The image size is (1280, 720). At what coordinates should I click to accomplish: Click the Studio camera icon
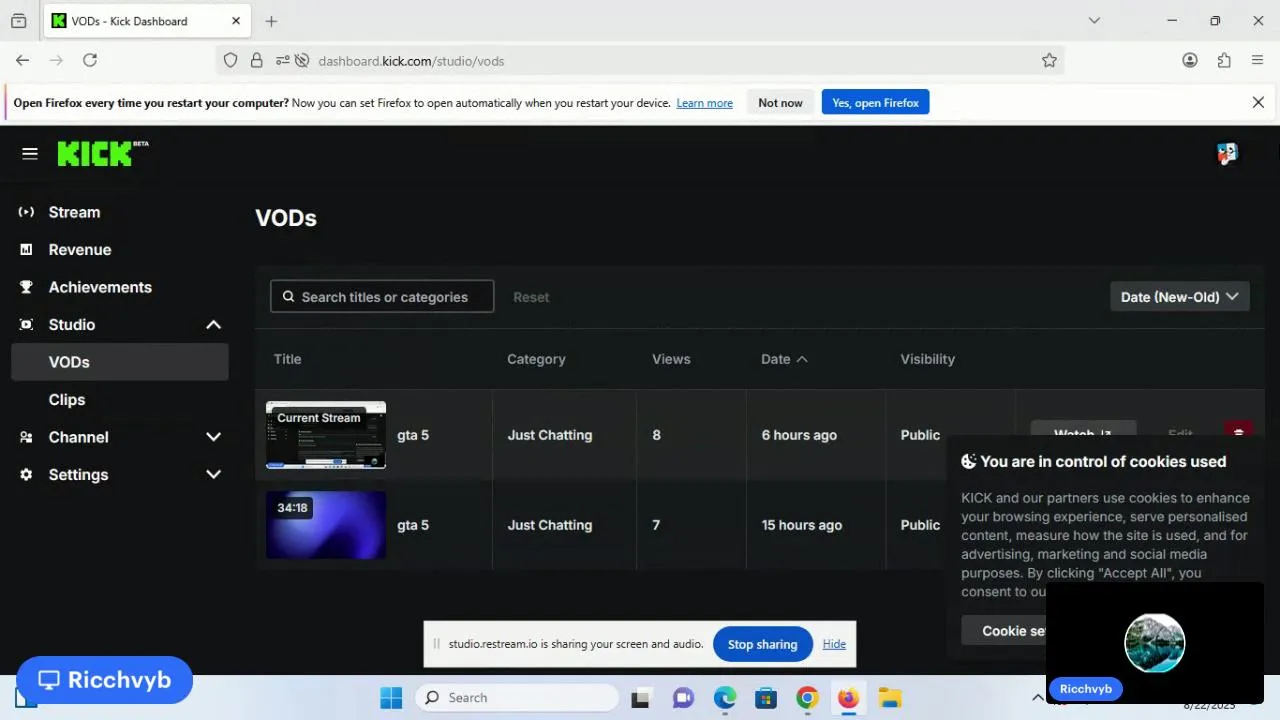click(x=26, y=325)
